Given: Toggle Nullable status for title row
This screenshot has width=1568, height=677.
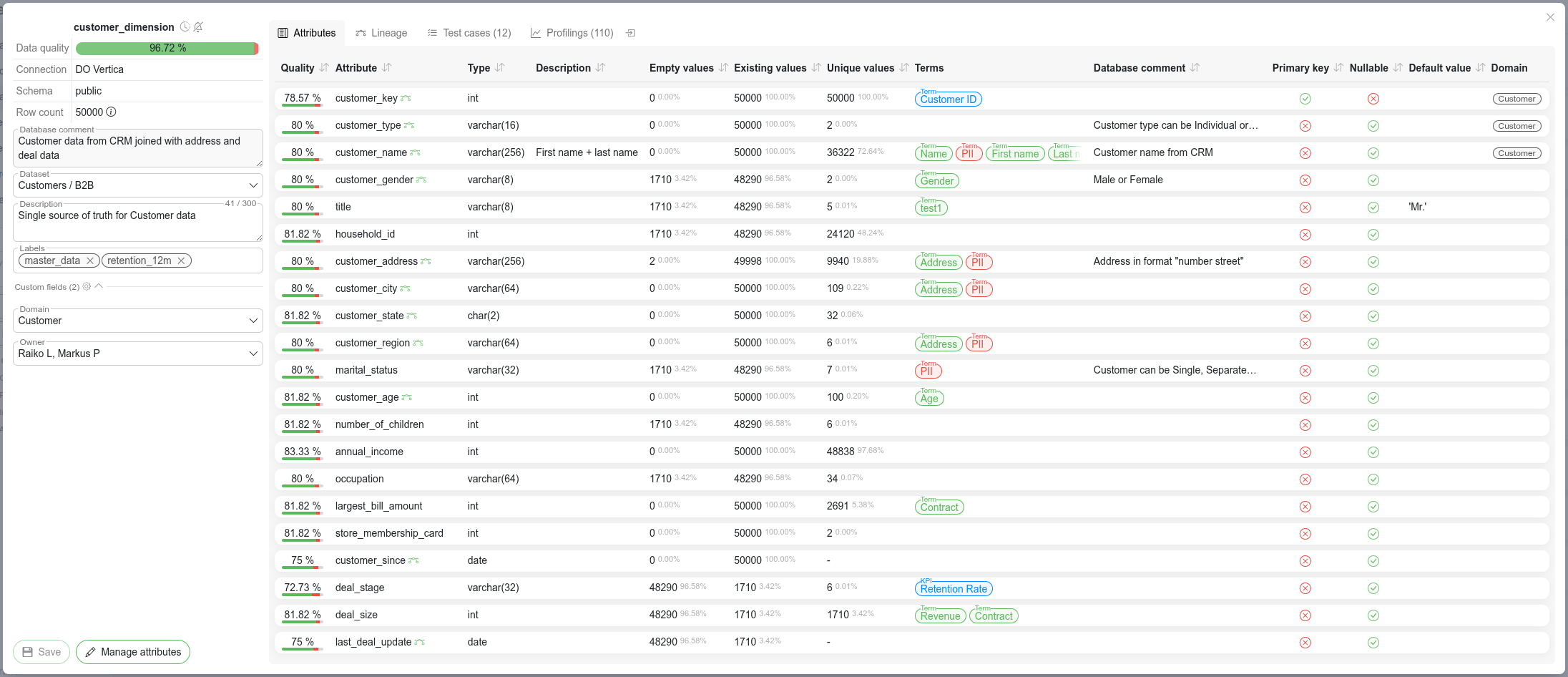Looking at the screenshot, I should pyautogui.click(x=1373, y=208).
